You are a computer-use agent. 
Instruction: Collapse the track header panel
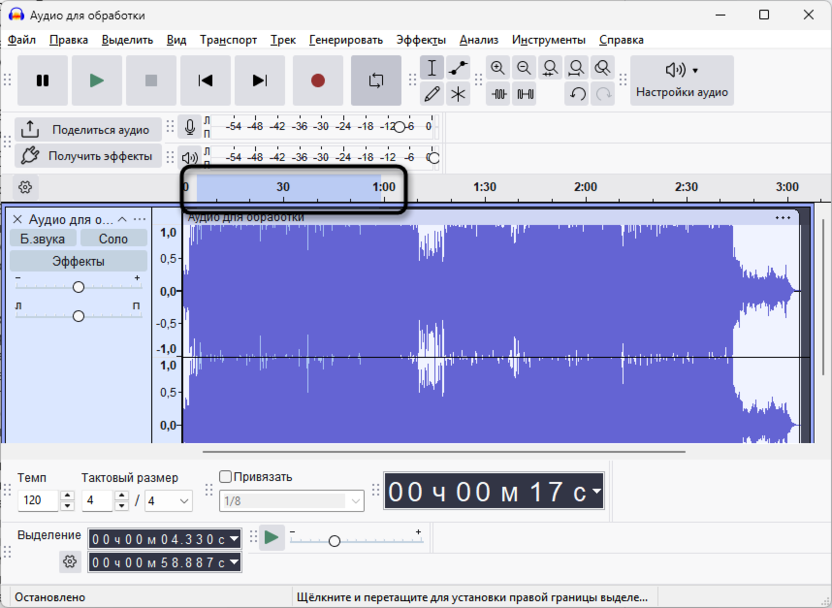(122, 218)
